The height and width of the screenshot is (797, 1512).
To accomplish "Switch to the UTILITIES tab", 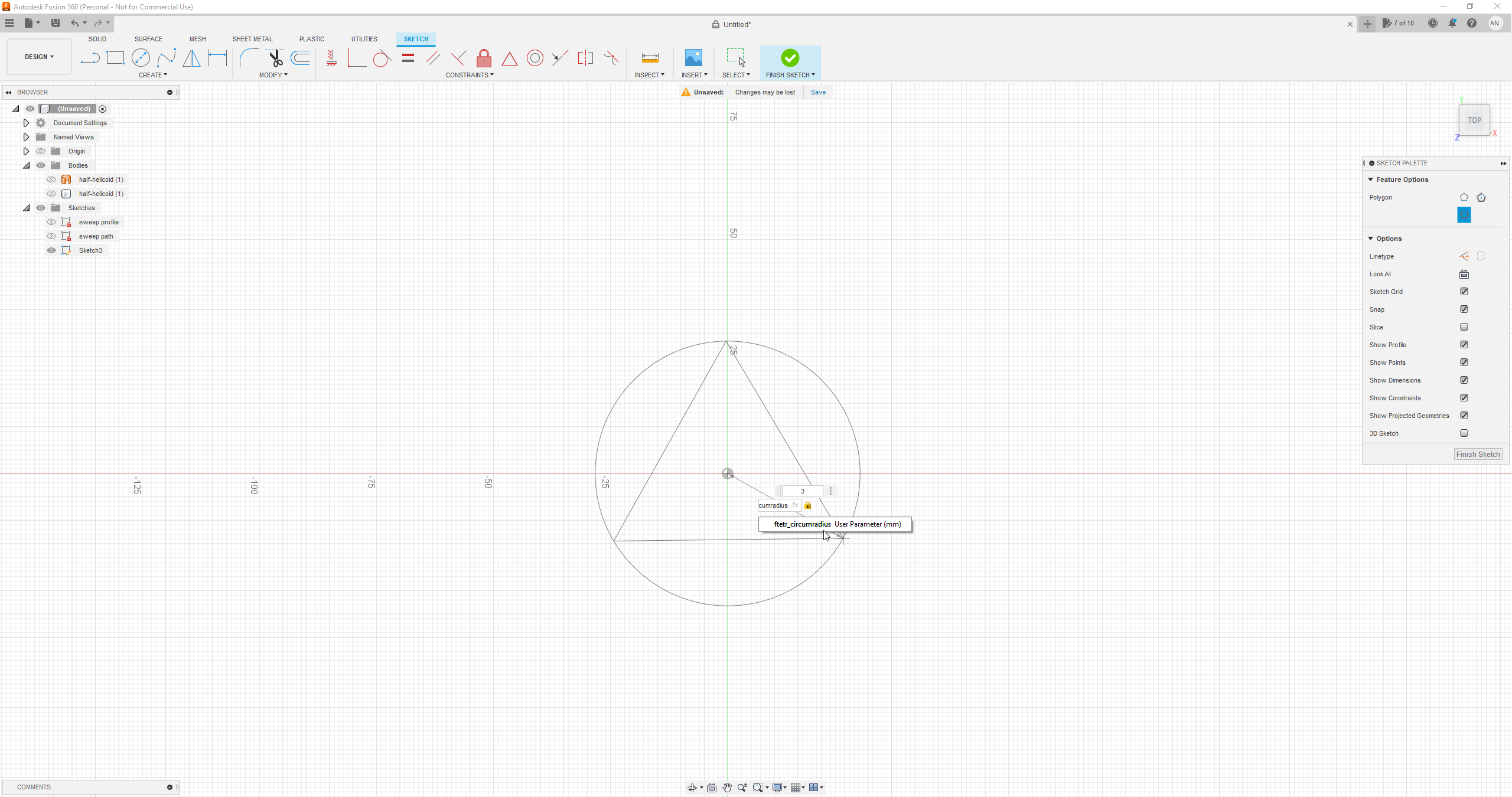I will 364,39.
